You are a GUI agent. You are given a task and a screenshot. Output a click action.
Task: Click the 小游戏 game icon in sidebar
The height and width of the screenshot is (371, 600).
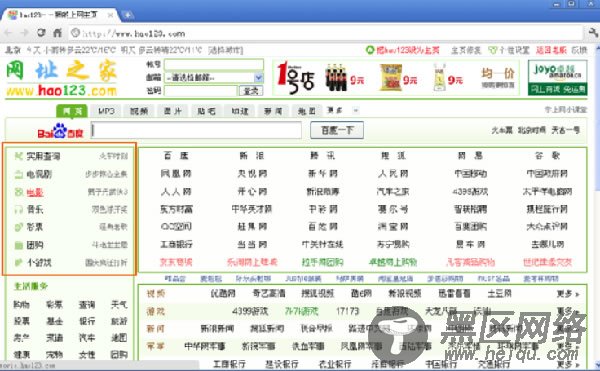[x=19, y=262]
